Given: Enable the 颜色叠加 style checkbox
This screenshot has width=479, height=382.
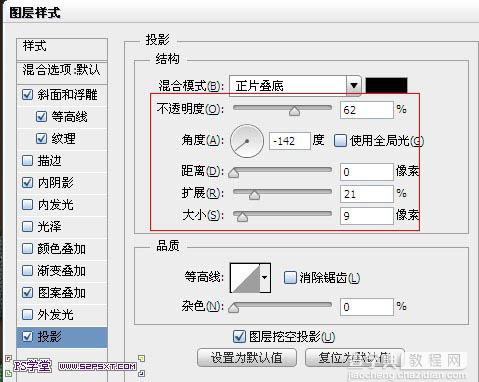Looking at the screenshot, I should (x=27, y=249).
